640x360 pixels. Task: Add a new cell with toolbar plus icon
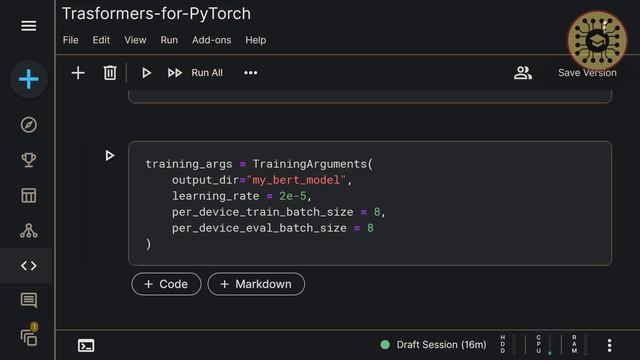coord(78,73)
